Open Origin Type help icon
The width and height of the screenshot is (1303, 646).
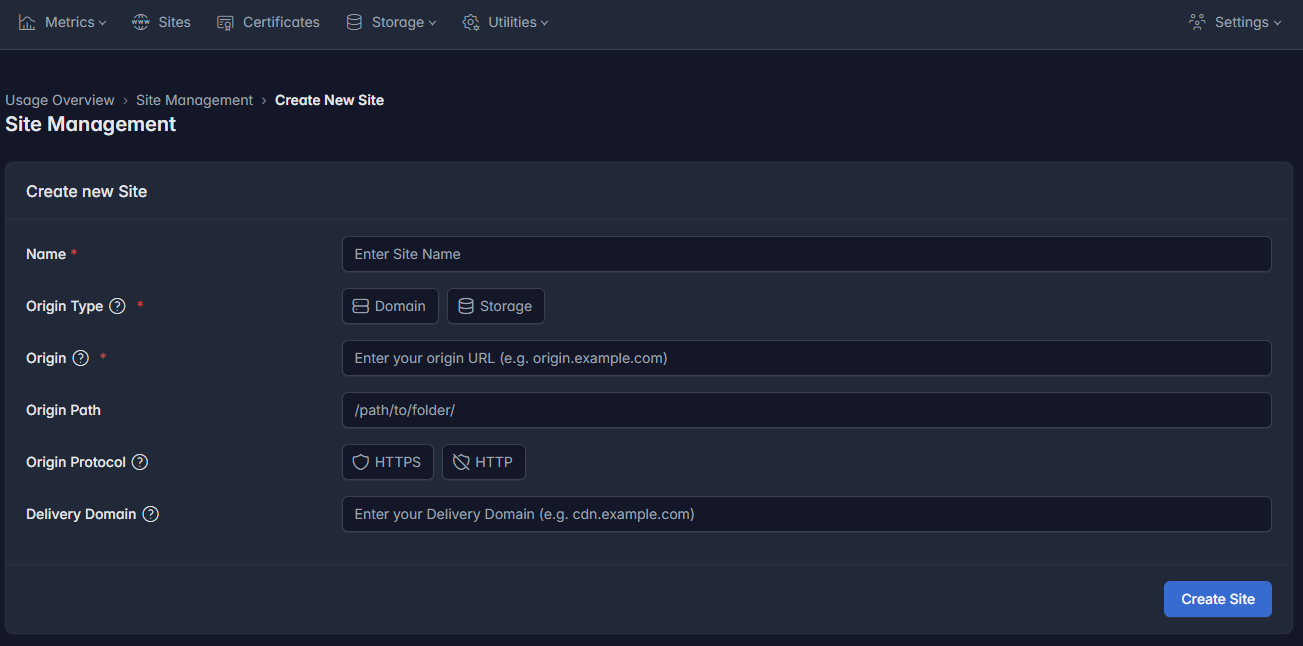pyautogui.click(x=117, y=306)
